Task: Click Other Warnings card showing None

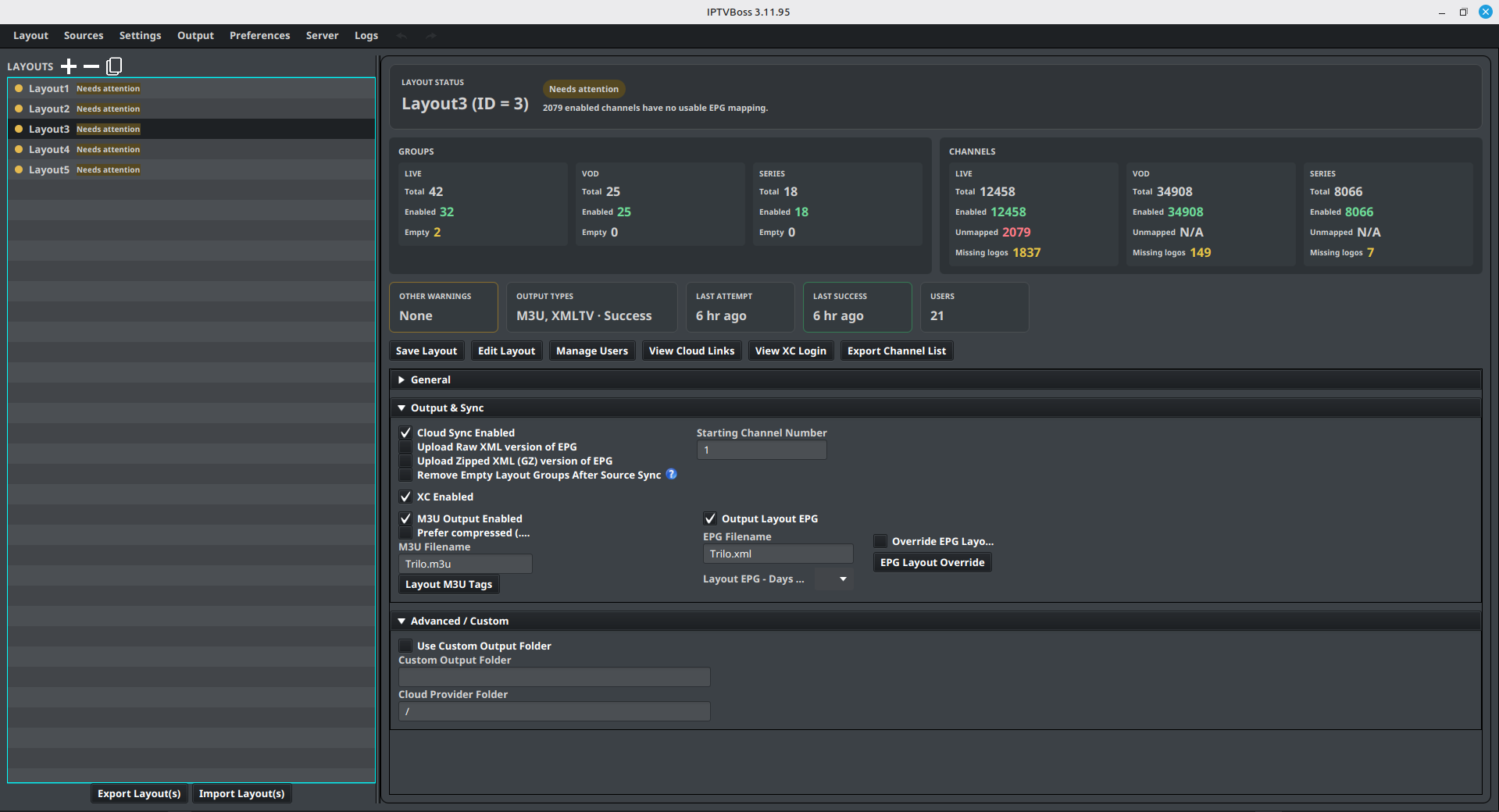Action: 444,307
